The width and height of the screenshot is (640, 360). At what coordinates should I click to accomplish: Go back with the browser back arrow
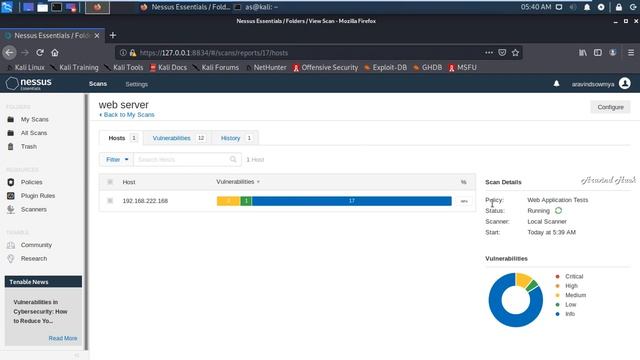pyautogui.click(x=9, y=53)
